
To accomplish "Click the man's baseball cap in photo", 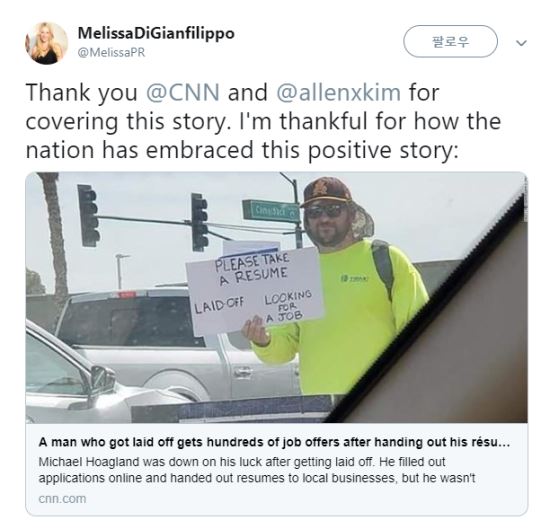I will pyautogui.click(x=328, y=193).
